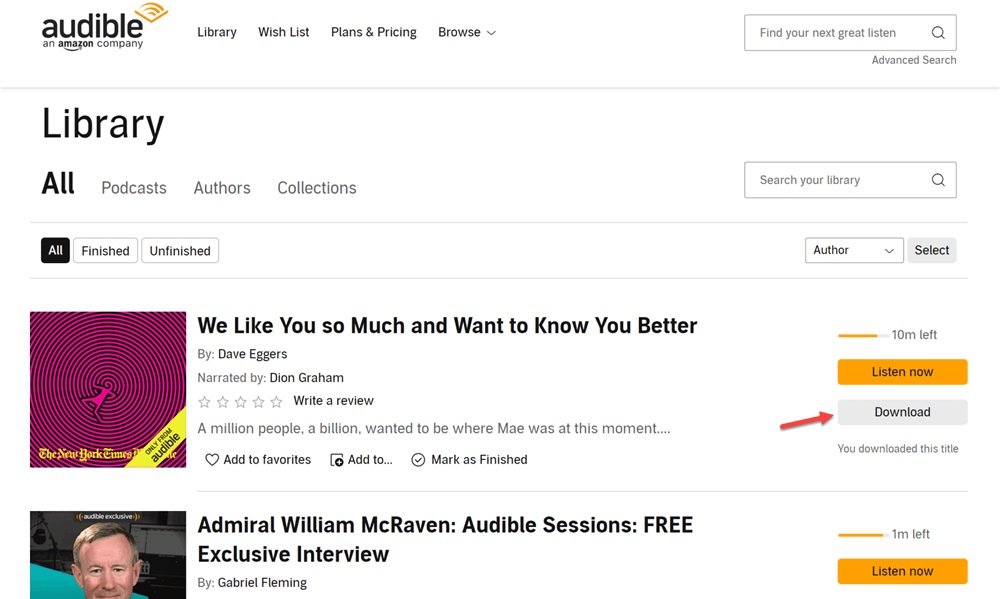Image resolution: width=1000 pixels, height=599 pixels.
Task: Mark 'We Like You so Much' as Finished
Action: [x=469, y=459]
